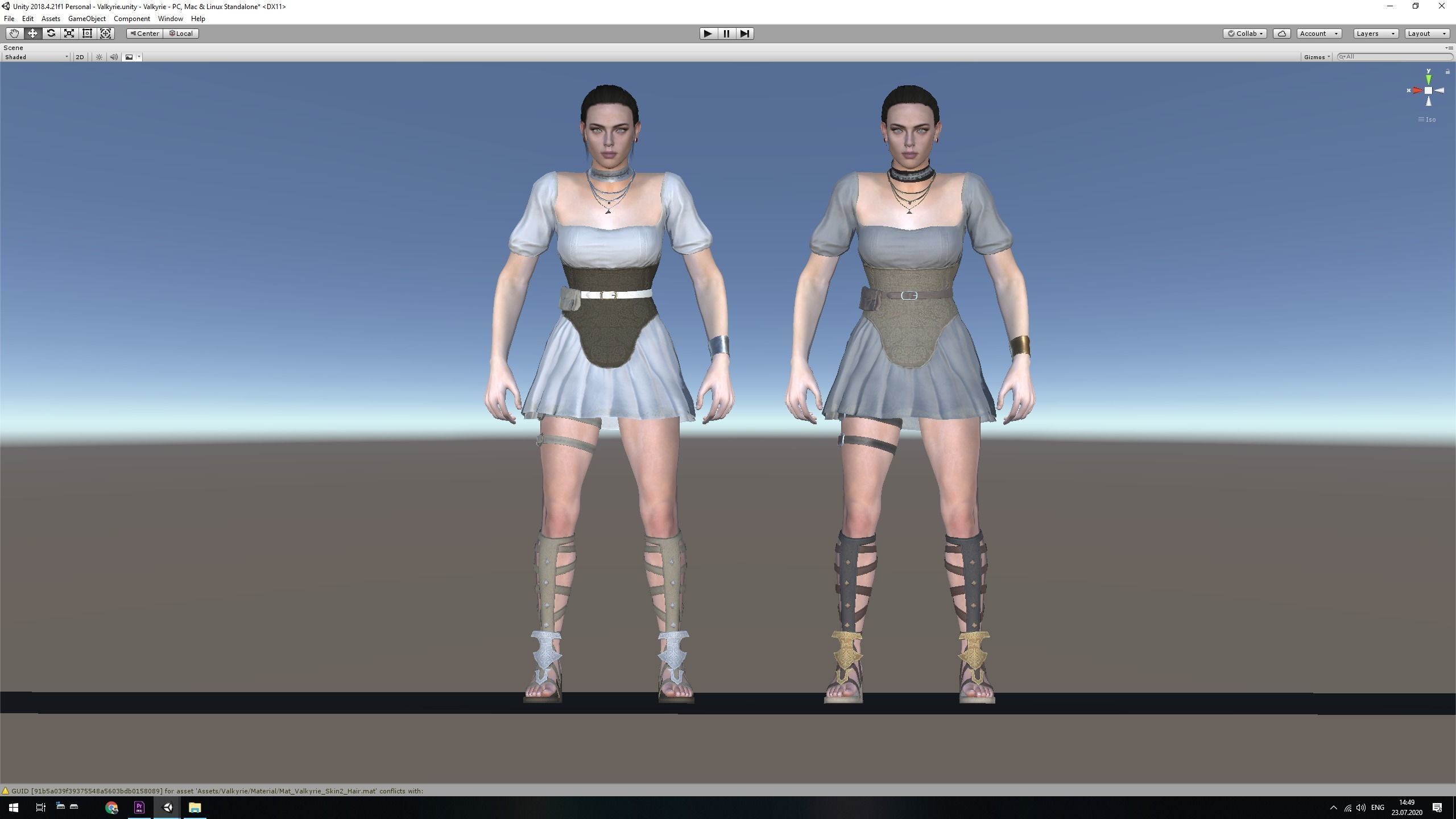1456x819 pixels.
Task: Click the grey right gizmo cone
Action: tap(1439, 90)
